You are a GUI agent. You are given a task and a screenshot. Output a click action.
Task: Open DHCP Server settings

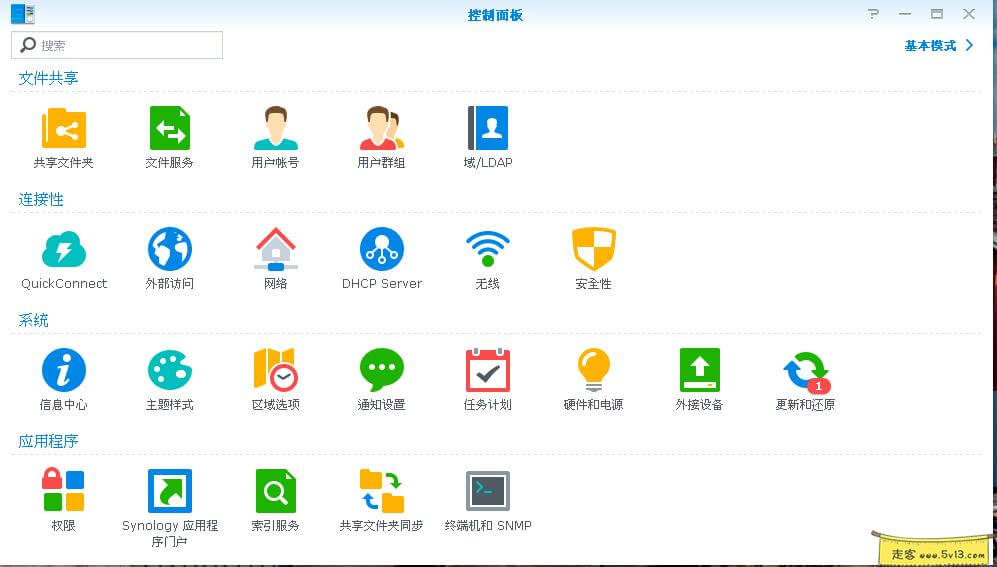point(381,250)
